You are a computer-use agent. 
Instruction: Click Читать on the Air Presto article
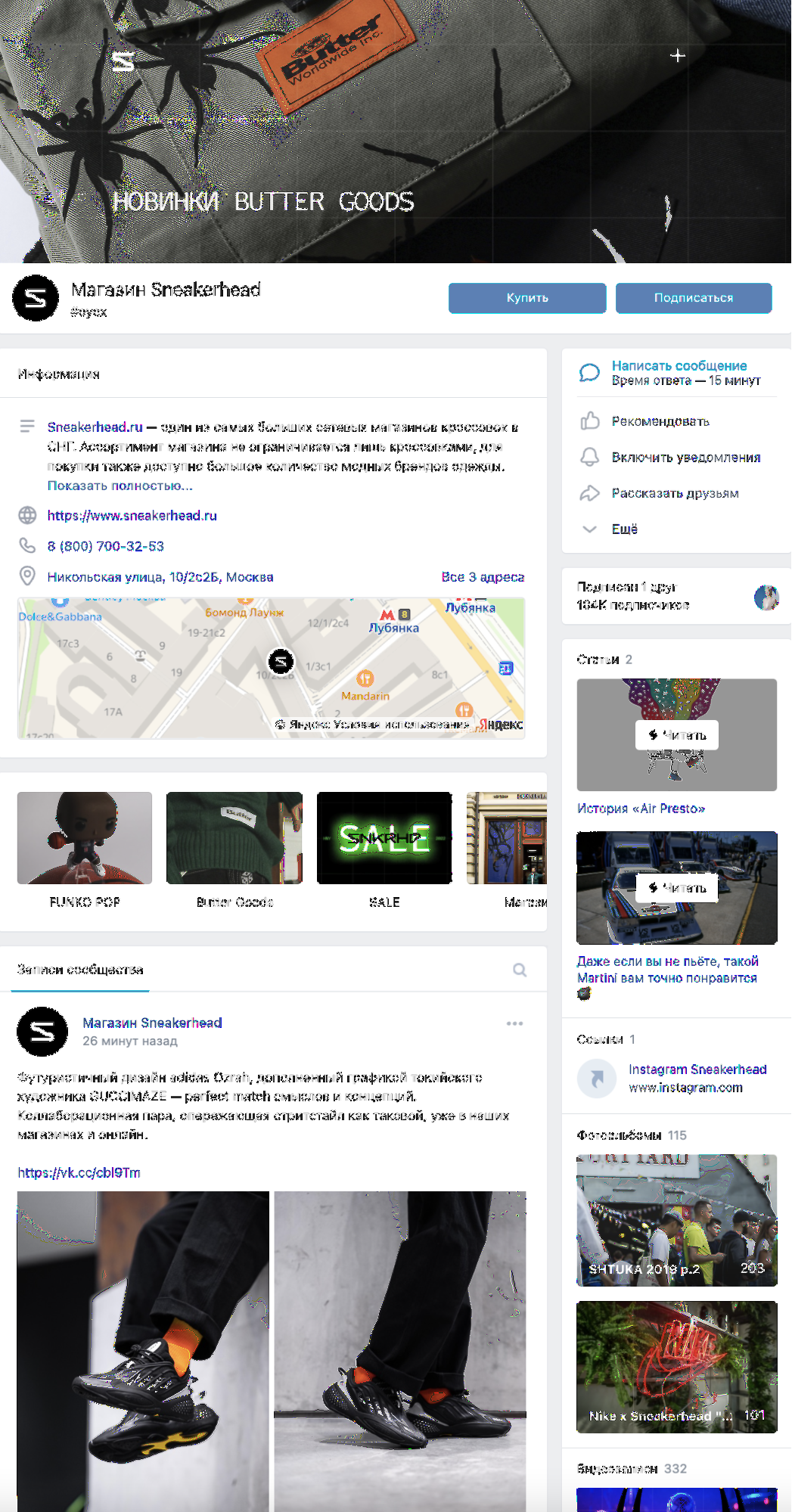pyautogui.click(x=677, y=735)
